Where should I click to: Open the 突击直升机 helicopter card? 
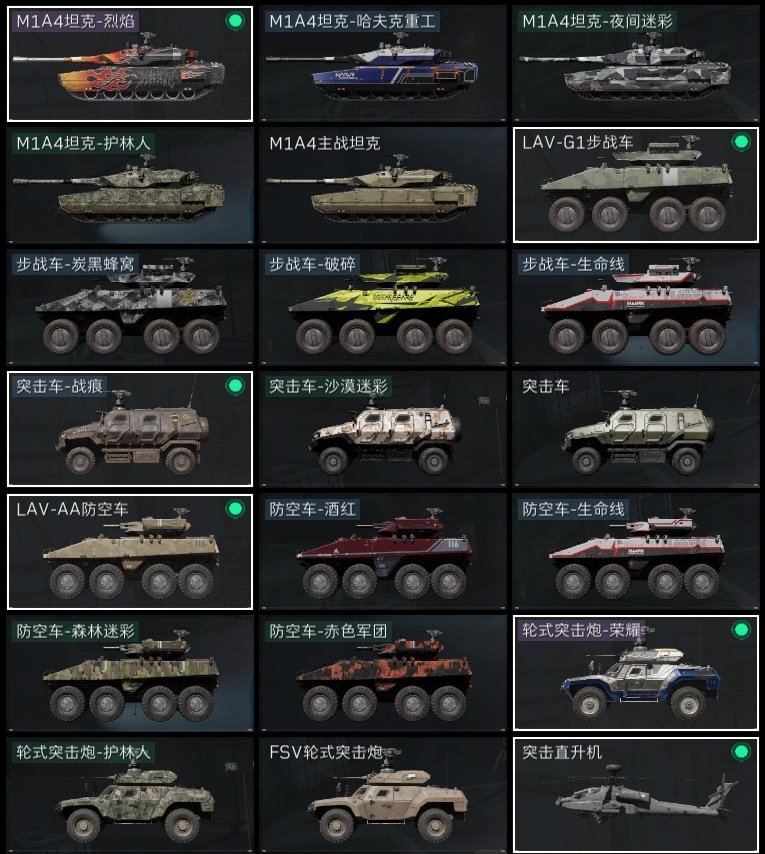[636, 795]
